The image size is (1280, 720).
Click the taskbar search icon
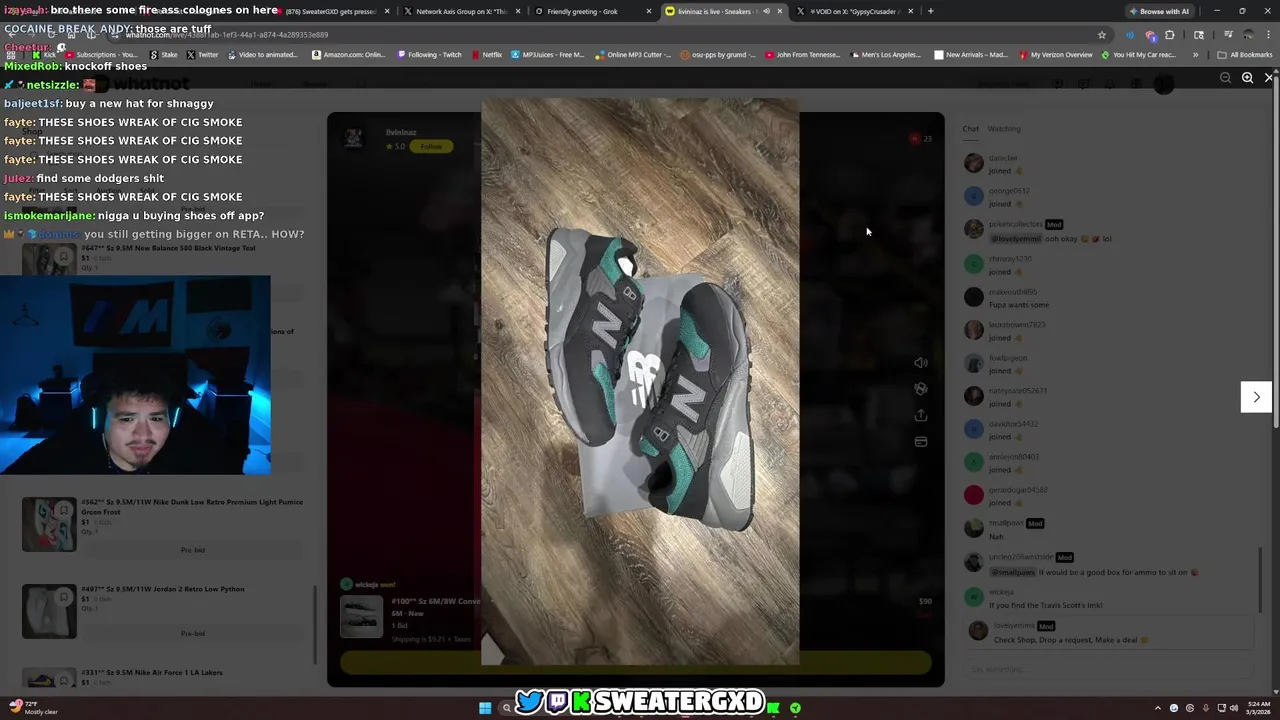coord(507,708)
